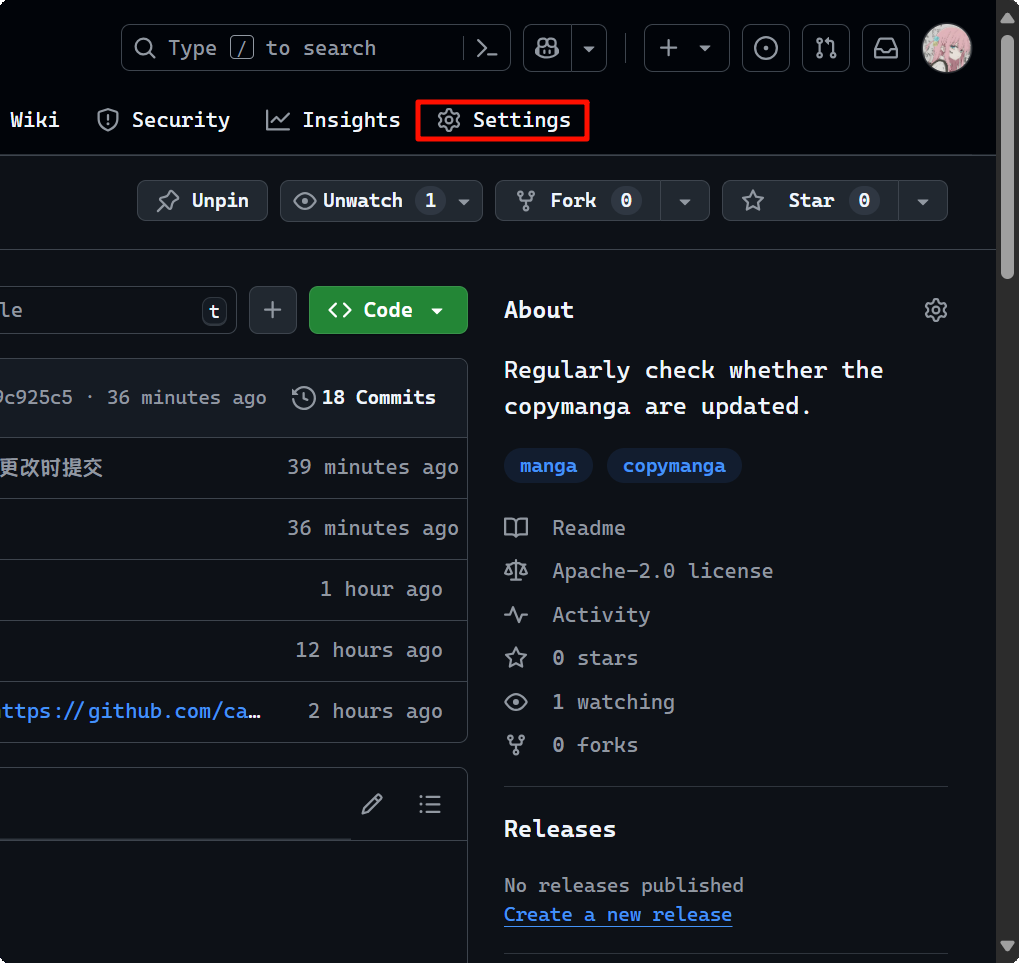The image size is (1019, 963).
Task: Click Create a new release link
Action: (x=618, y=915)
